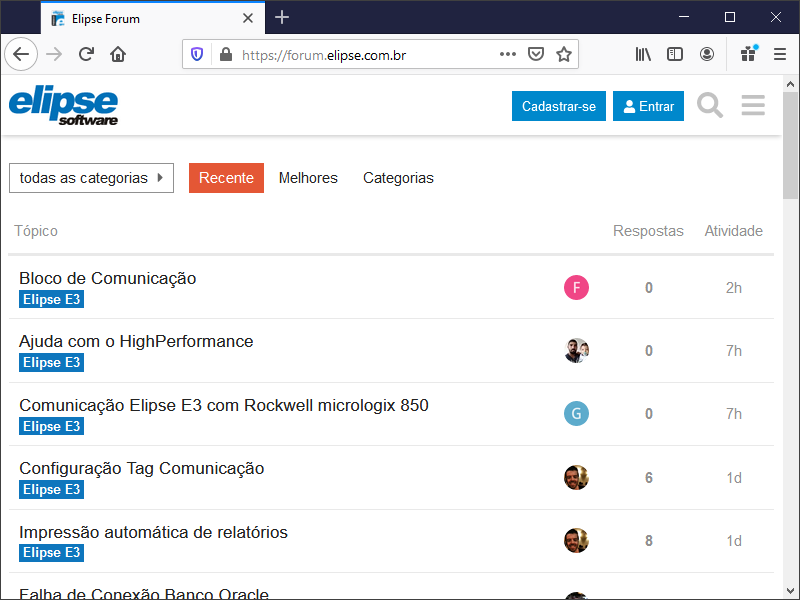
Task: Open the forum hamburger menu
Action: pos(753,105)
